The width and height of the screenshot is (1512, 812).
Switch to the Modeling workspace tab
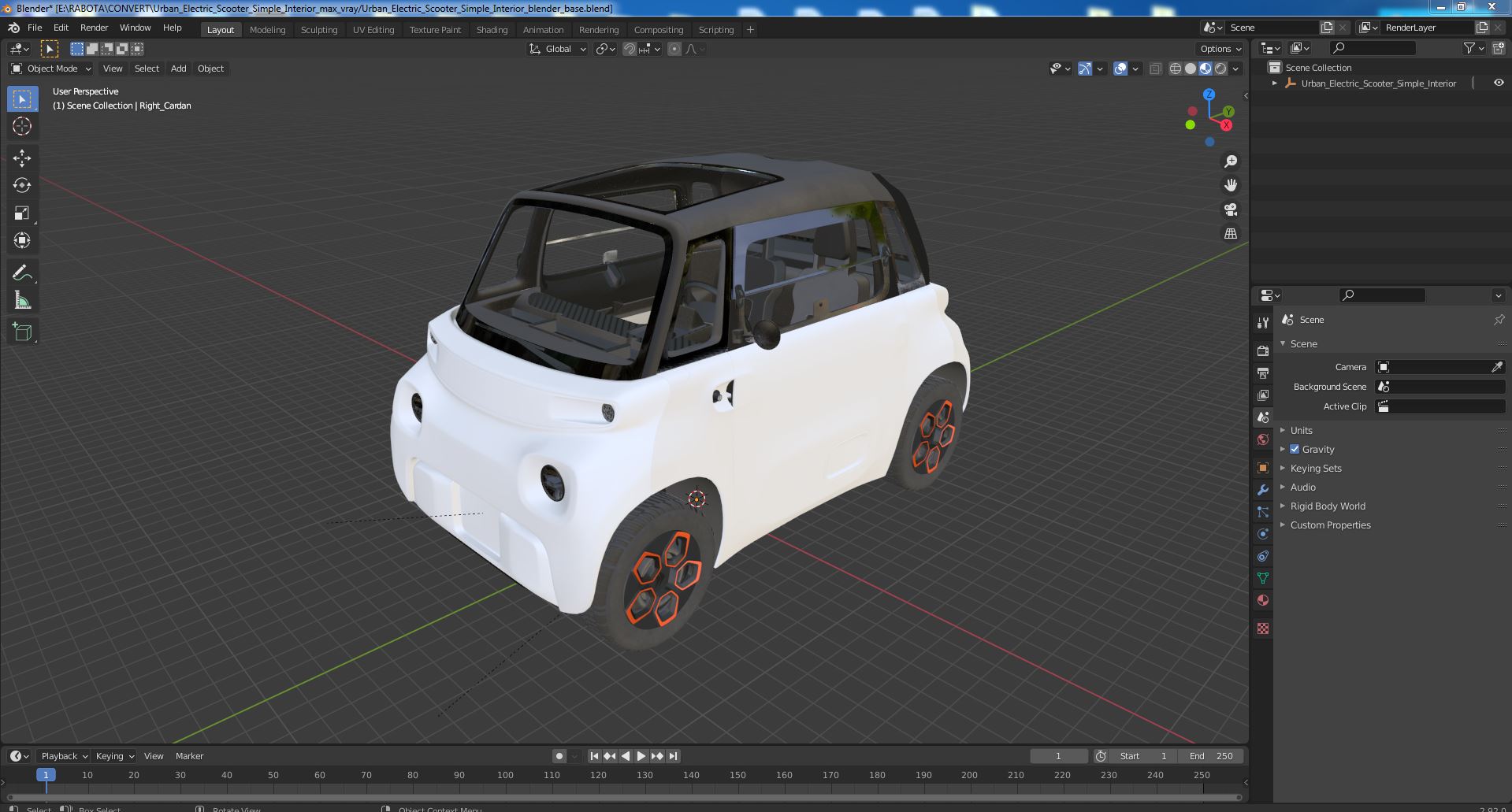click(x=267, y=30)
